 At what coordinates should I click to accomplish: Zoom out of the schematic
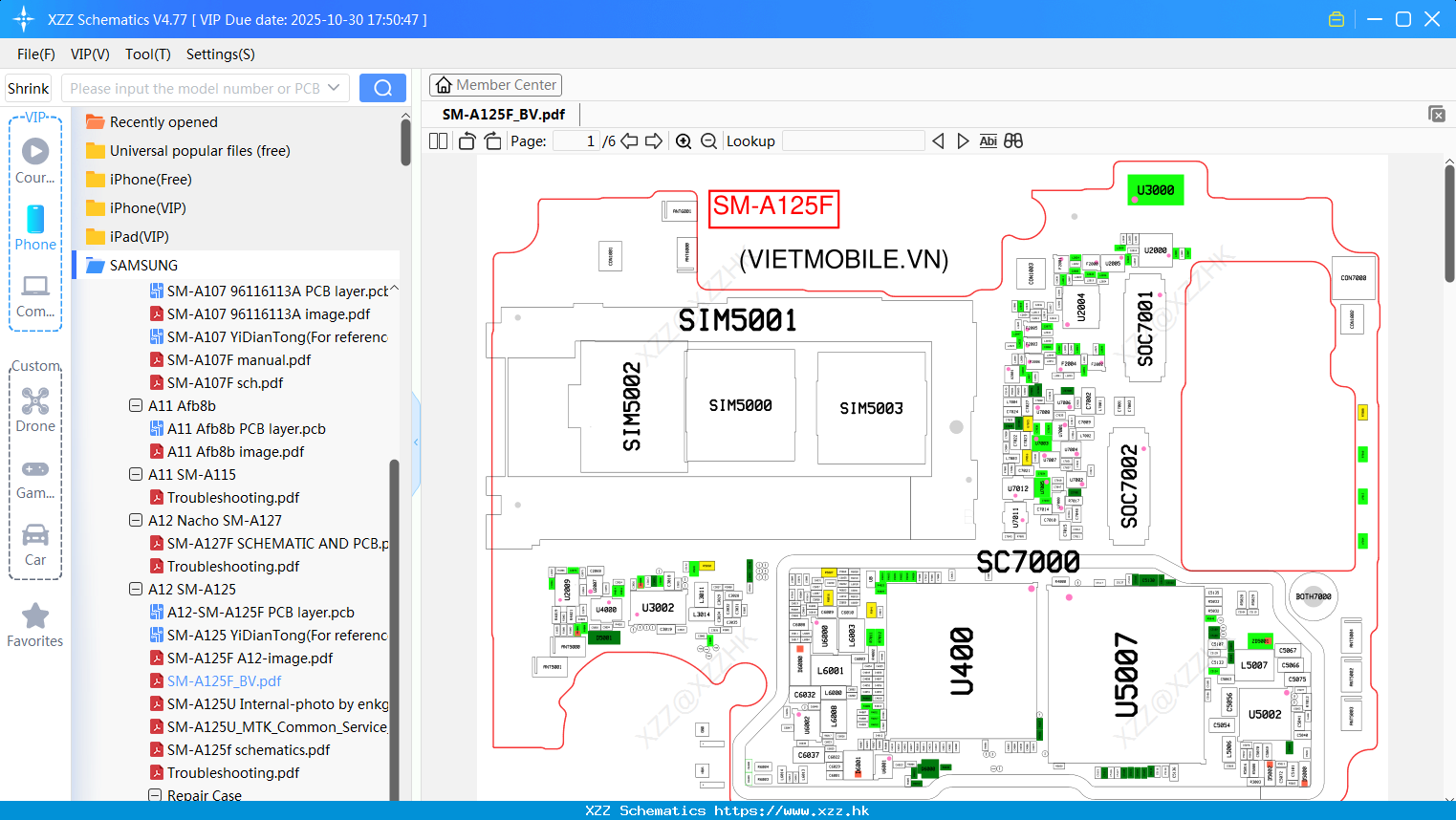(708, 140)
